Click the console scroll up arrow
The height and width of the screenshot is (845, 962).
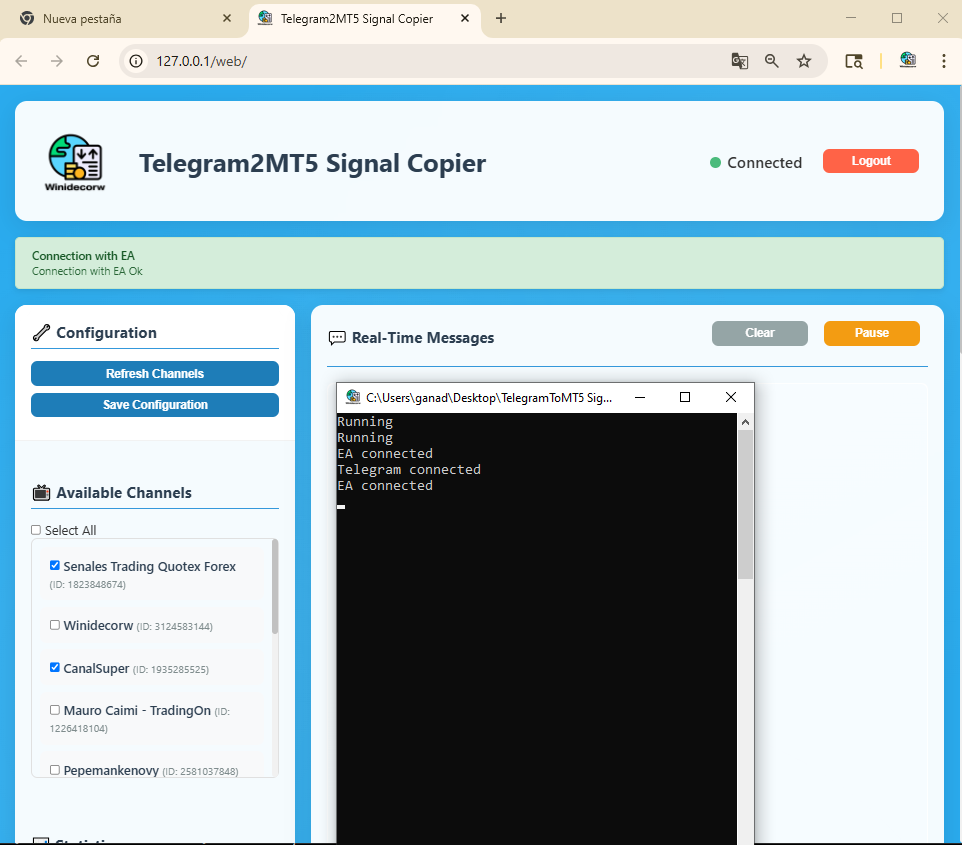(x=745, y=422)
